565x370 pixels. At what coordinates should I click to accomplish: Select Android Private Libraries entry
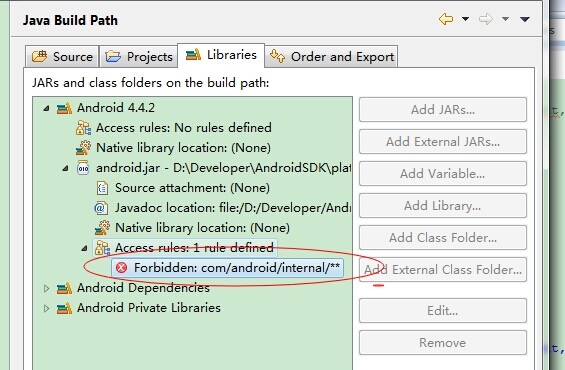coord(149,308)
